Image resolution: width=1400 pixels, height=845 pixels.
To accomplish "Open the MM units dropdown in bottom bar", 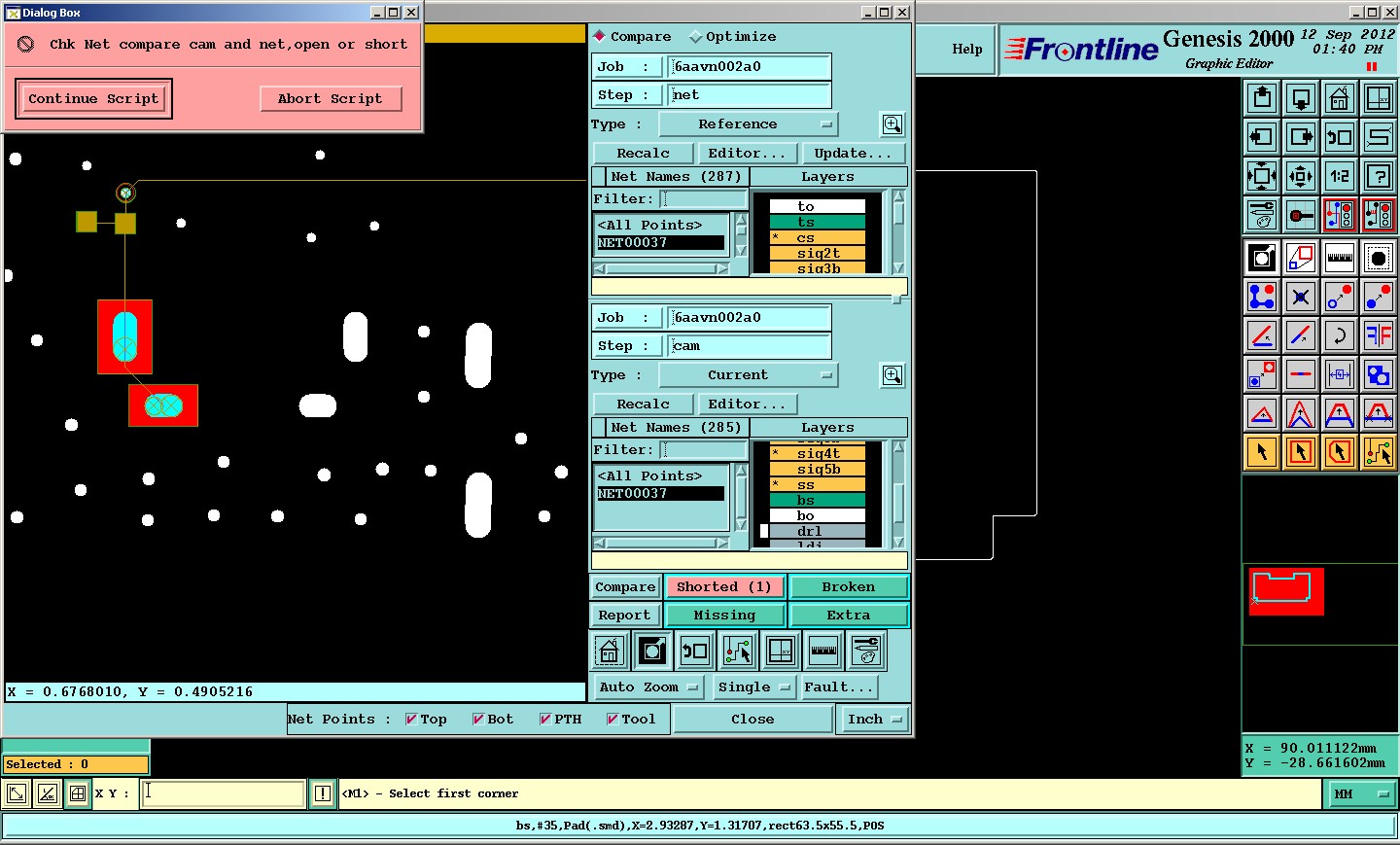I will tap(1360, 793).
